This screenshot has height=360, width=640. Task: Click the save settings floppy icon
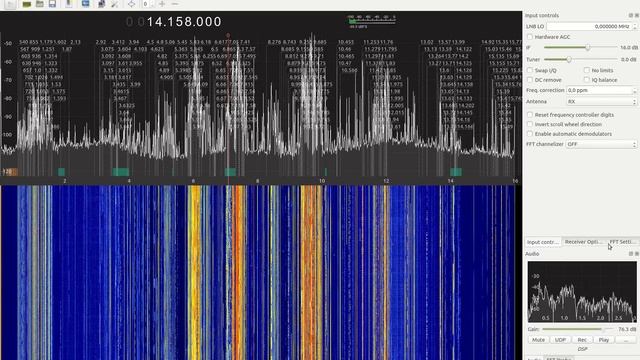tap(52, 4)
